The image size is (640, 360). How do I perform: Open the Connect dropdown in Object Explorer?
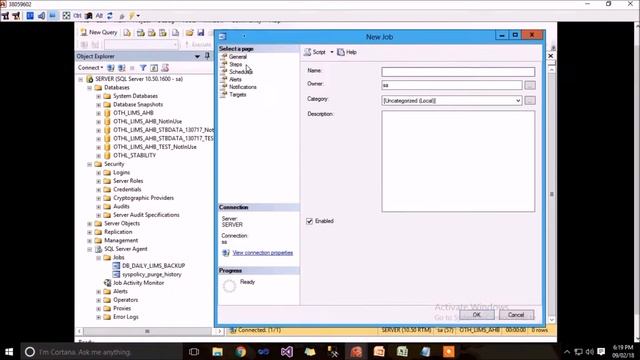90,68
